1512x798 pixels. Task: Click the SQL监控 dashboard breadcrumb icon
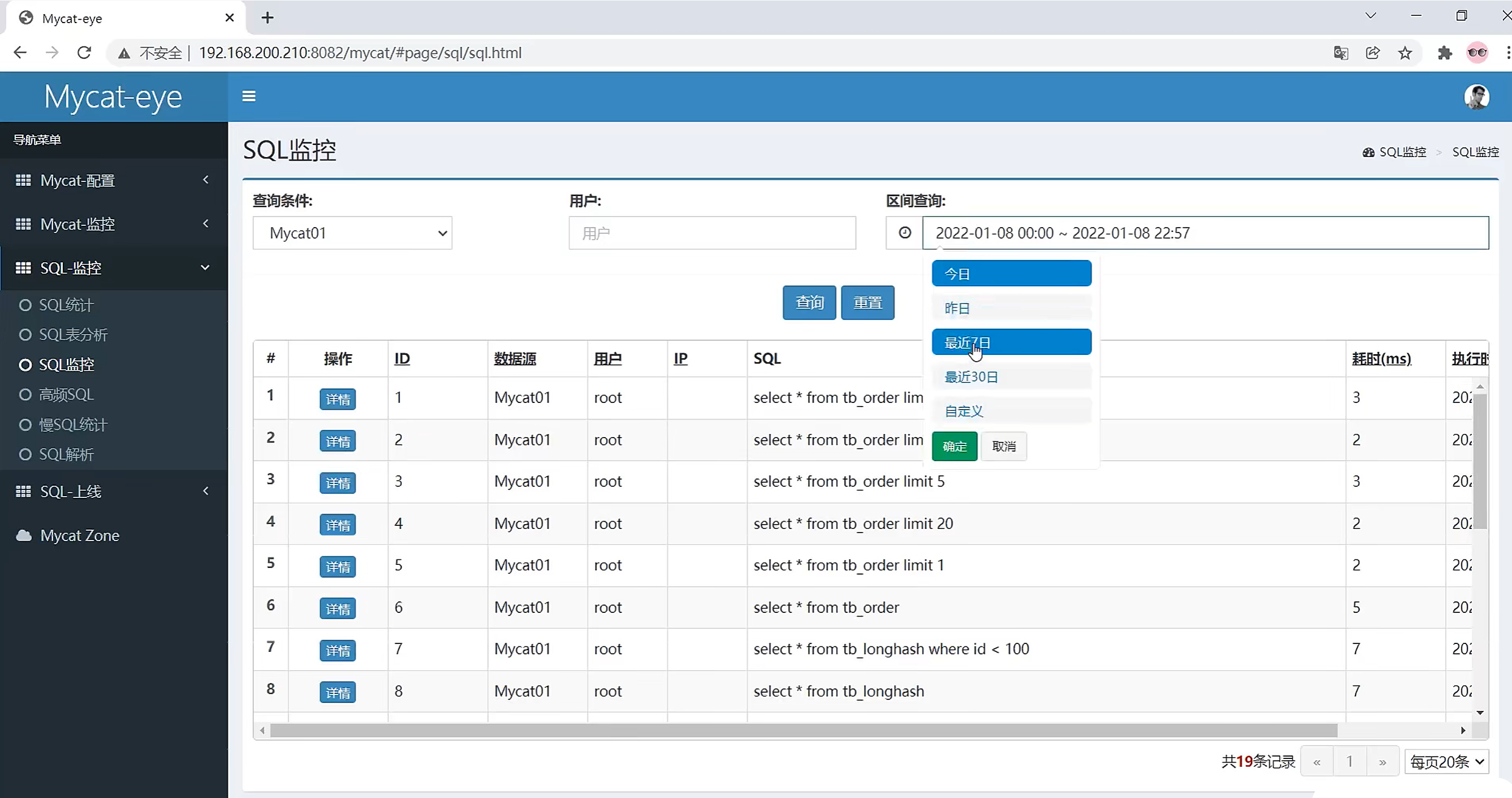[1368, 152]
